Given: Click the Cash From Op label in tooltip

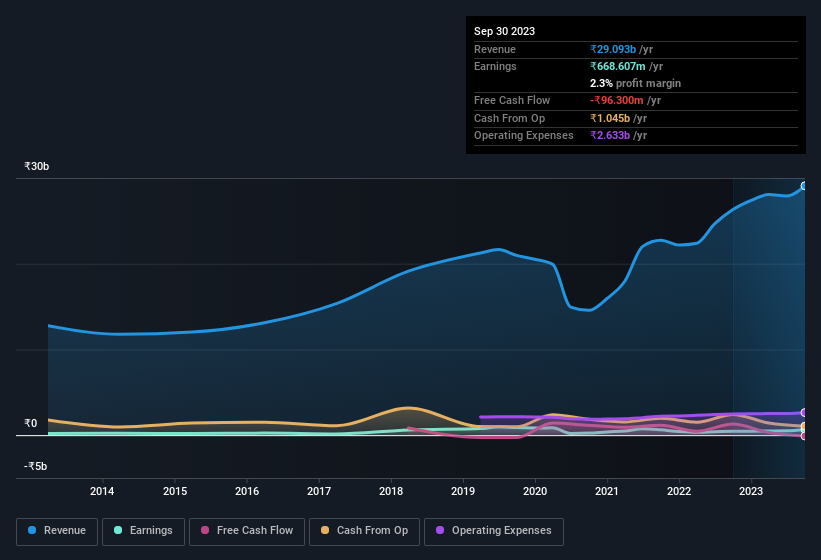Looking at the screenshot, I should [x=509, y=118].
